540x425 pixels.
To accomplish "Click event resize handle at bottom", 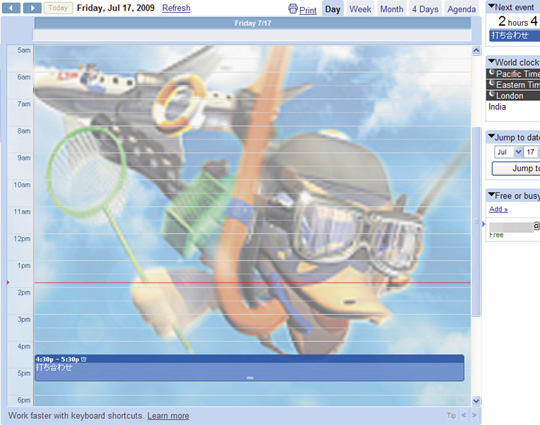I will 250,378.
